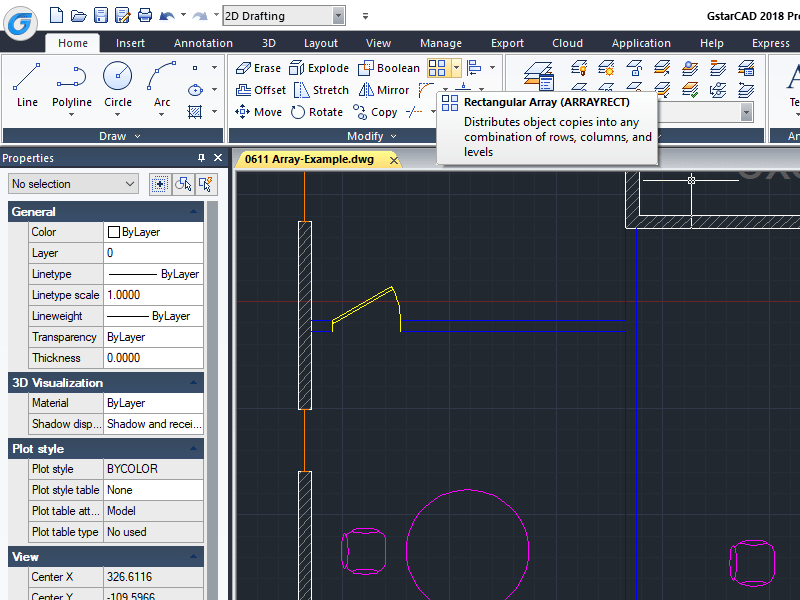
Task: Create a new drawing with the New icon
Action: [x=56, y=15]
